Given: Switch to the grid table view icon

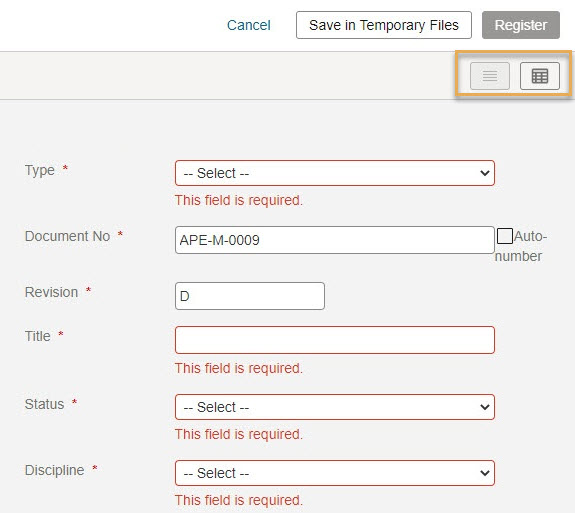Looking at the screenshot, I should point(540,76).
